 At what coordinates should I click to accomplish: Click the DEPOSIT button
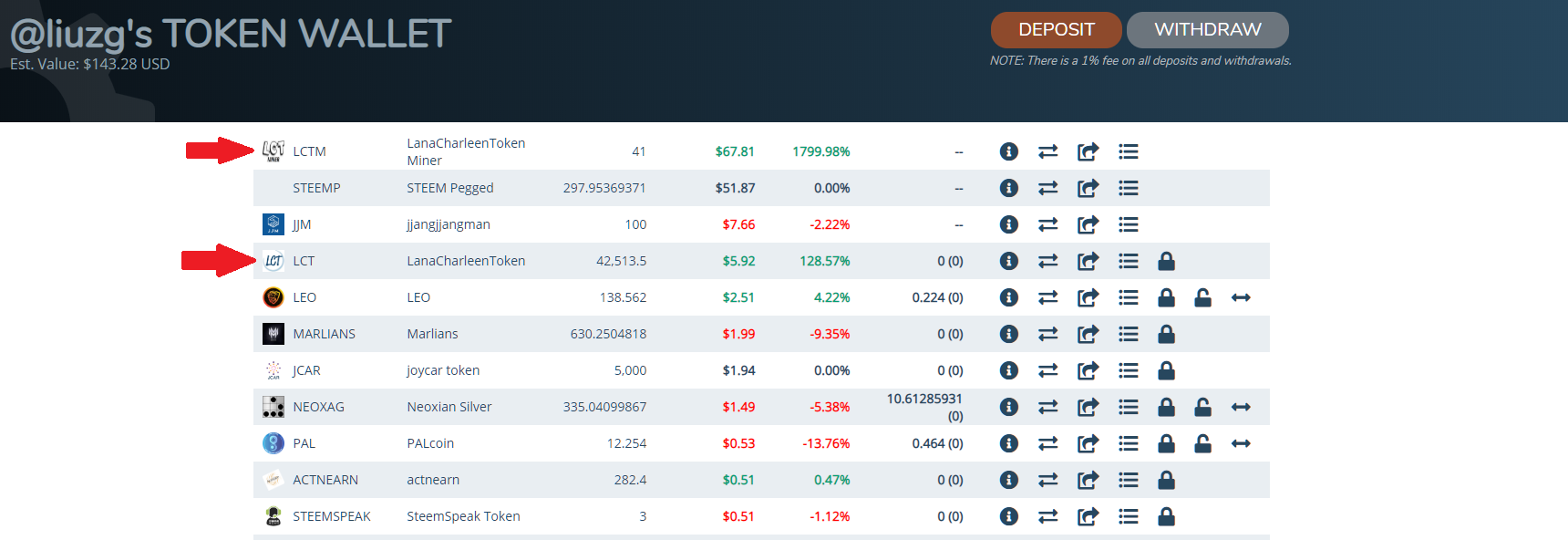pyautogui.click(x=1057, y=30)
